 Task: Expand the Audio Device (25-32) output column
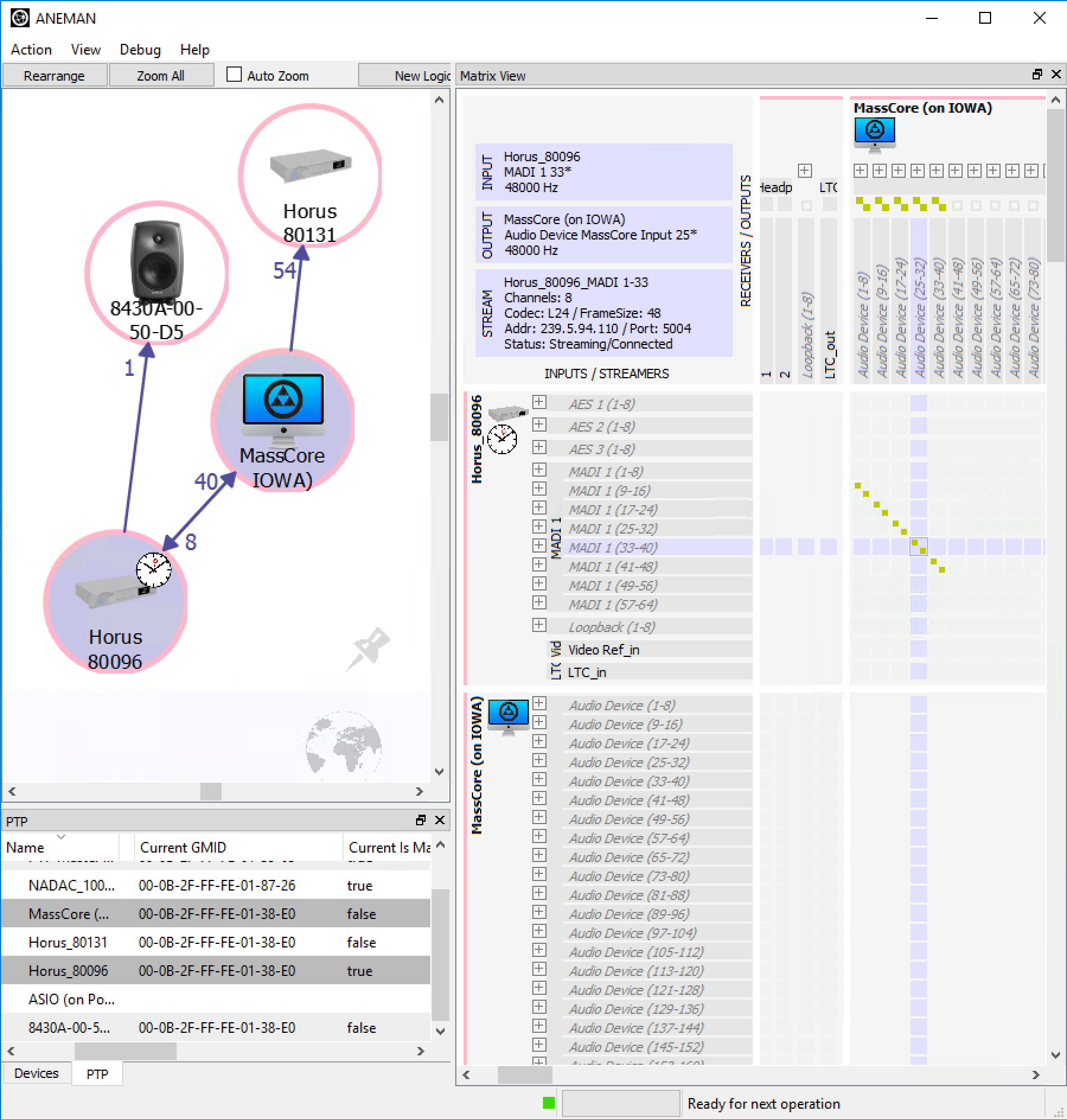(918, 171)
